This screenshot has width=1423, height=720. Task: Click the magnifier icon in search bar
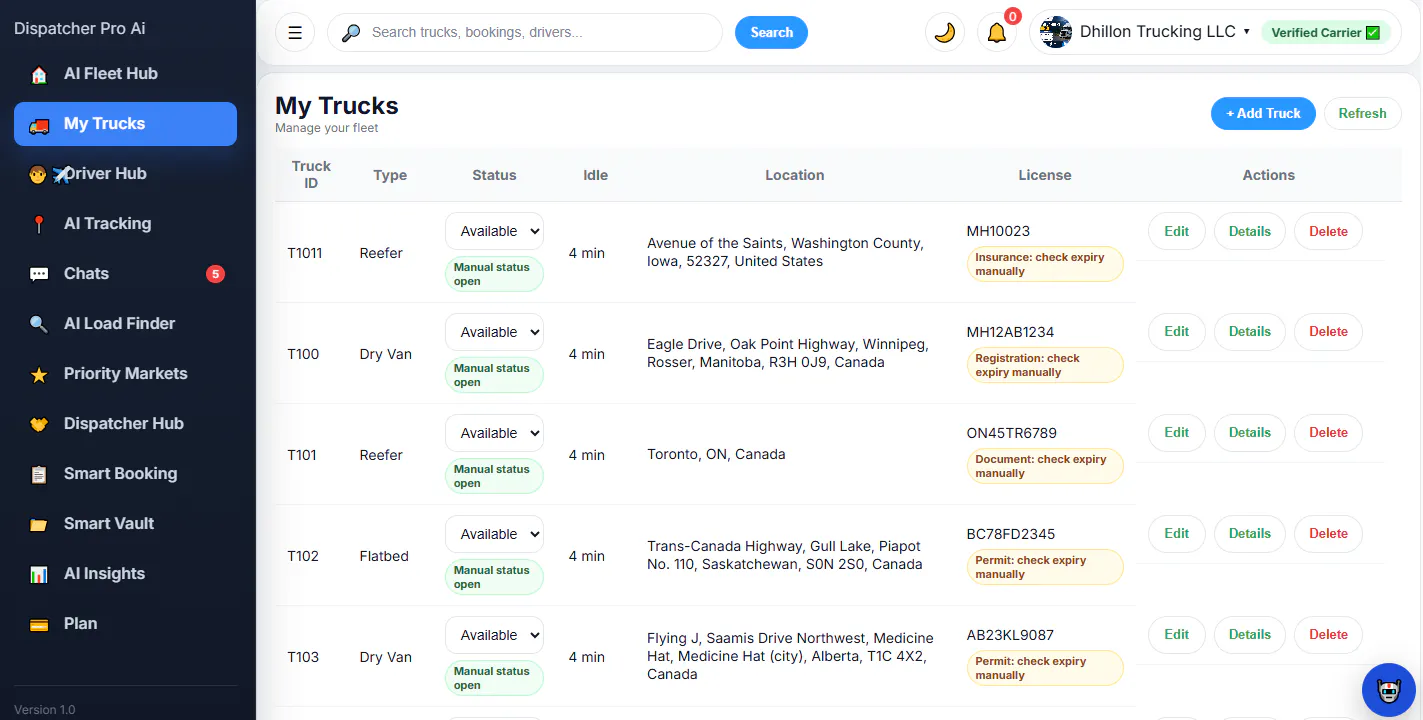351,33
